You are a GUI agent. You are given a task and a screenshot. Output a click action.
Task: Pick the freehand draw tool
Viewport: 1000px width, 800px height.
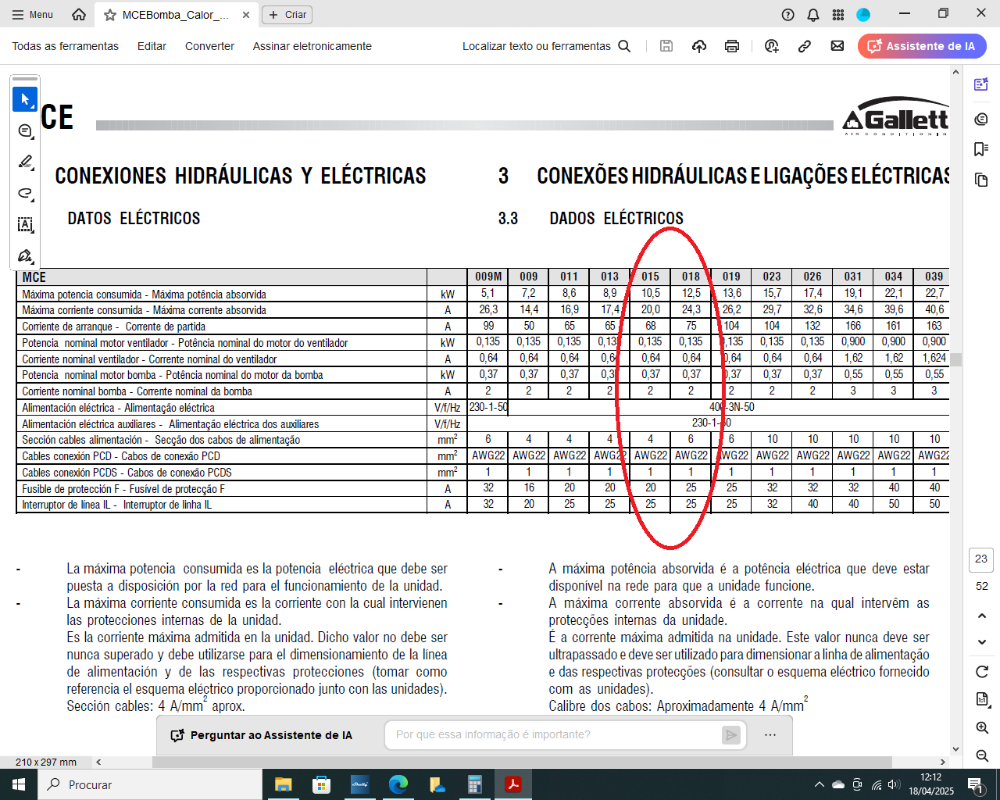tap(25, 193)
